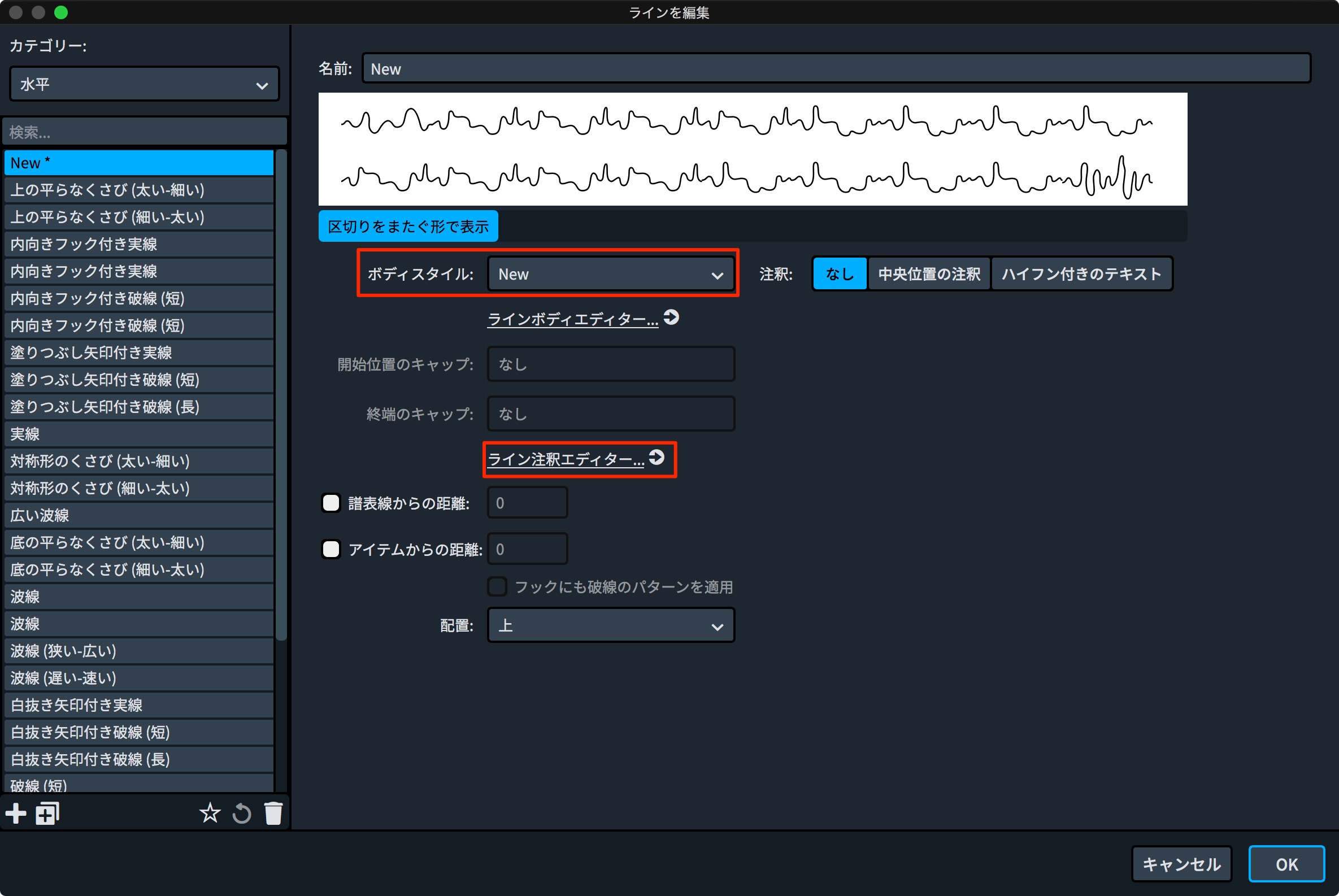Select 白抜き矢印付き破線 (長) in list
The image size is (1339, 896).
pyautogui.click(x=139, y=760)
